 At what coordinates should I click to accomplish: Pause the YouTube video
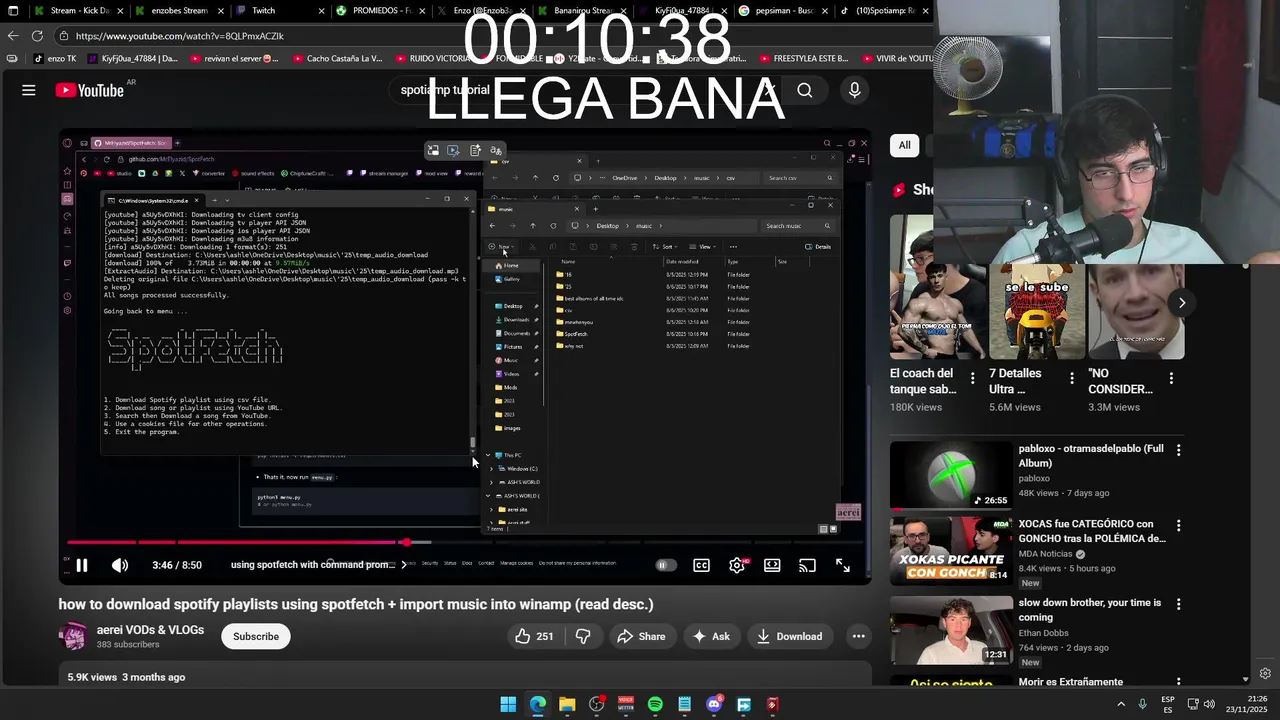82,565
